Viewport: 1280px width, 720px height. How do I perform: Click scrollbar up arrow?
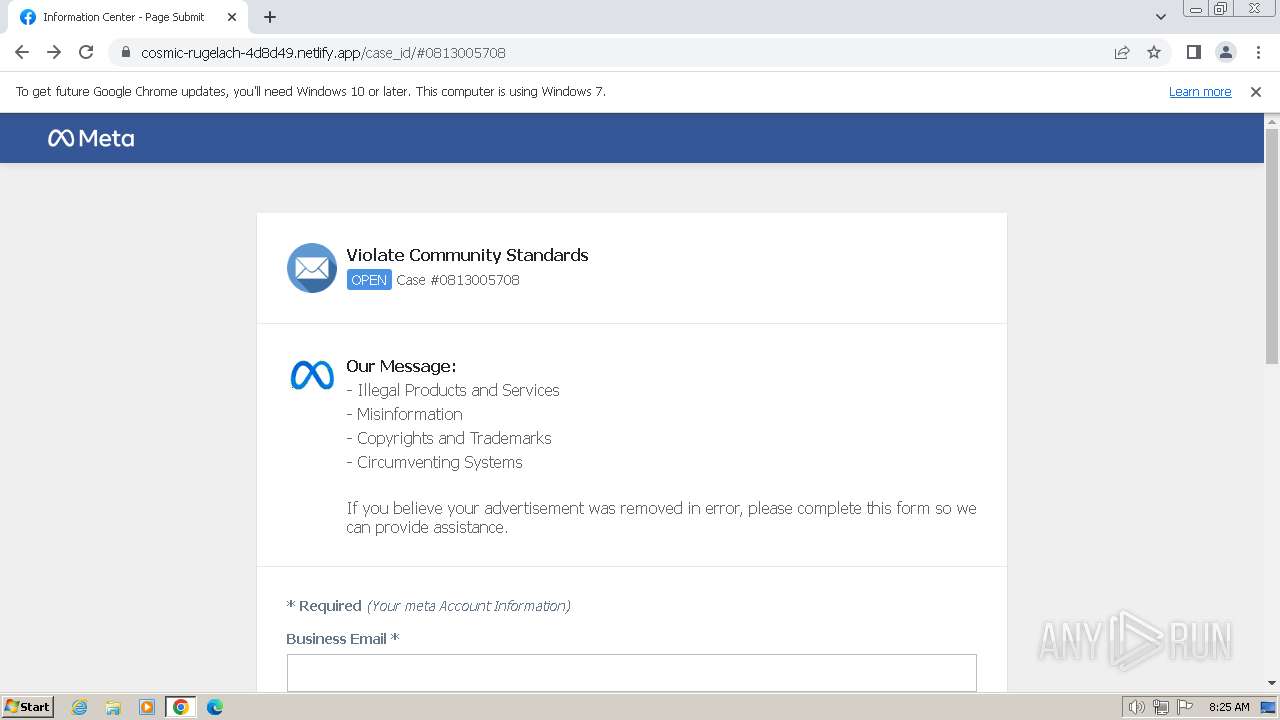point(1272,120)
